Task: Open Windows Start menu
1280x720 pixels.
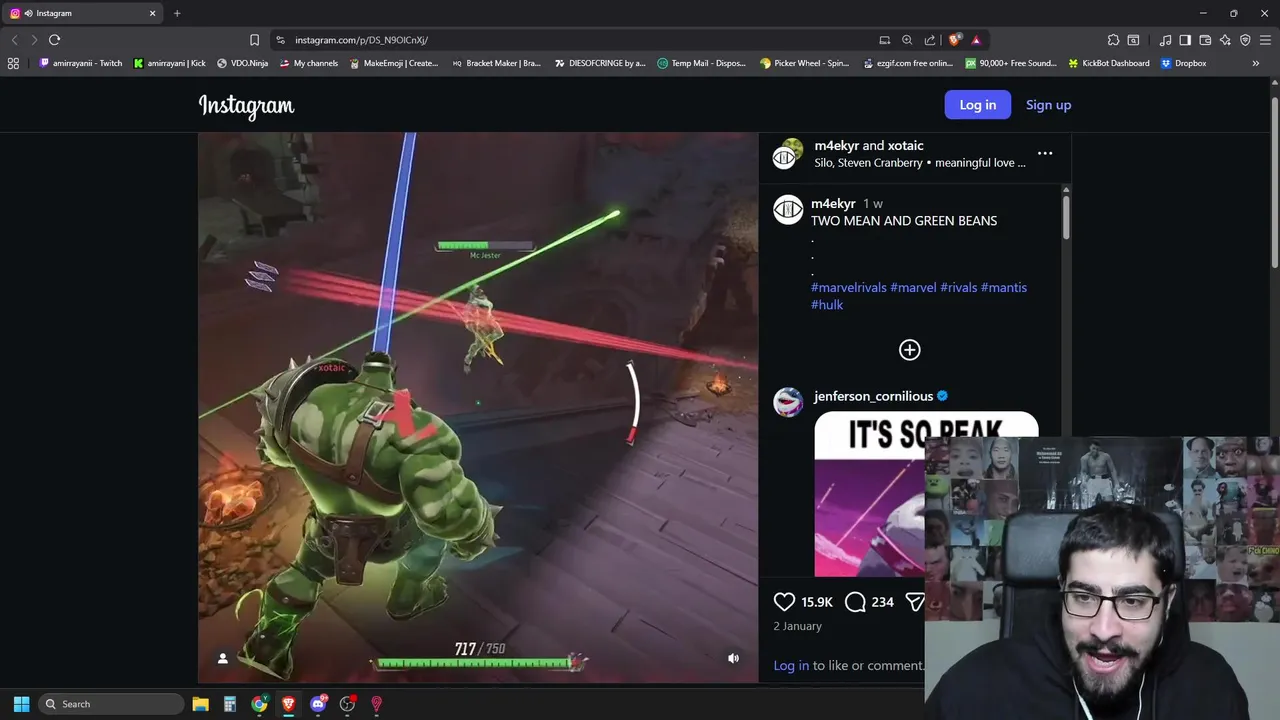Action: (21, 704)
